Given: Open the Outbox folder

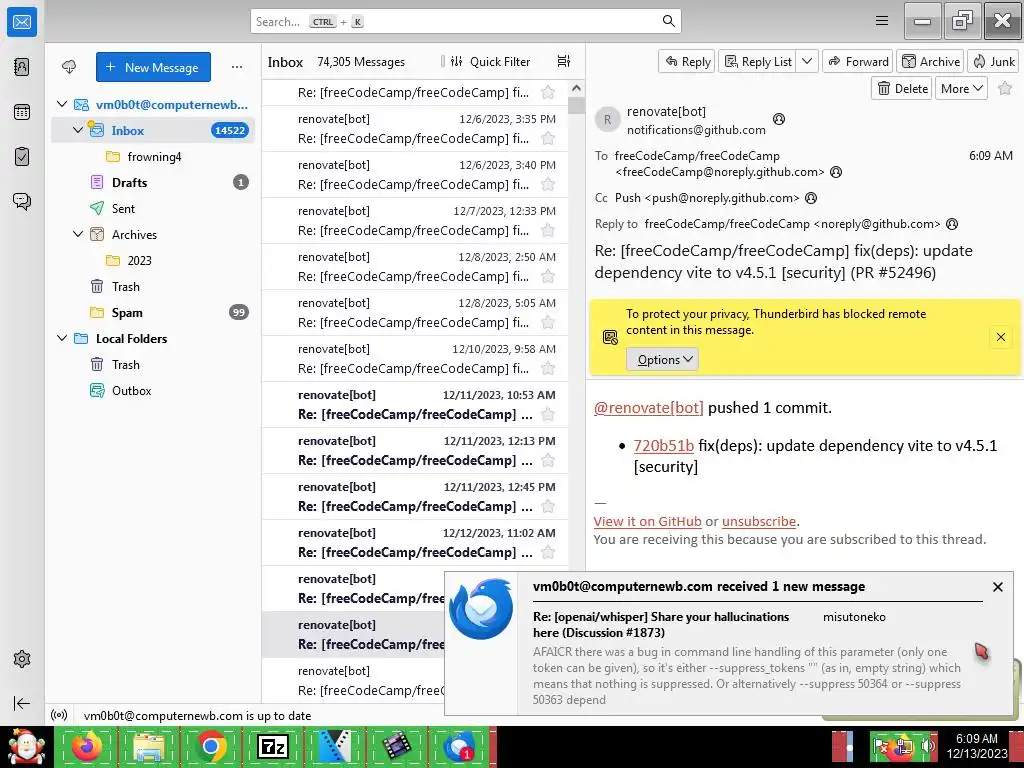Looking at the screenshot, I should click(x=153, y=391).
